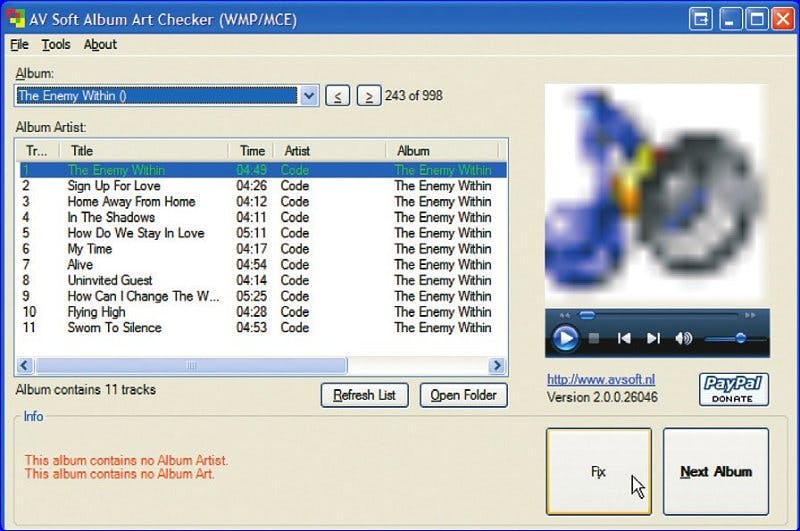The width and height of the screenshot is (800, 531).
Task: Select track 'How Do We Stay In Love'
Action: (x=263, y=233)
